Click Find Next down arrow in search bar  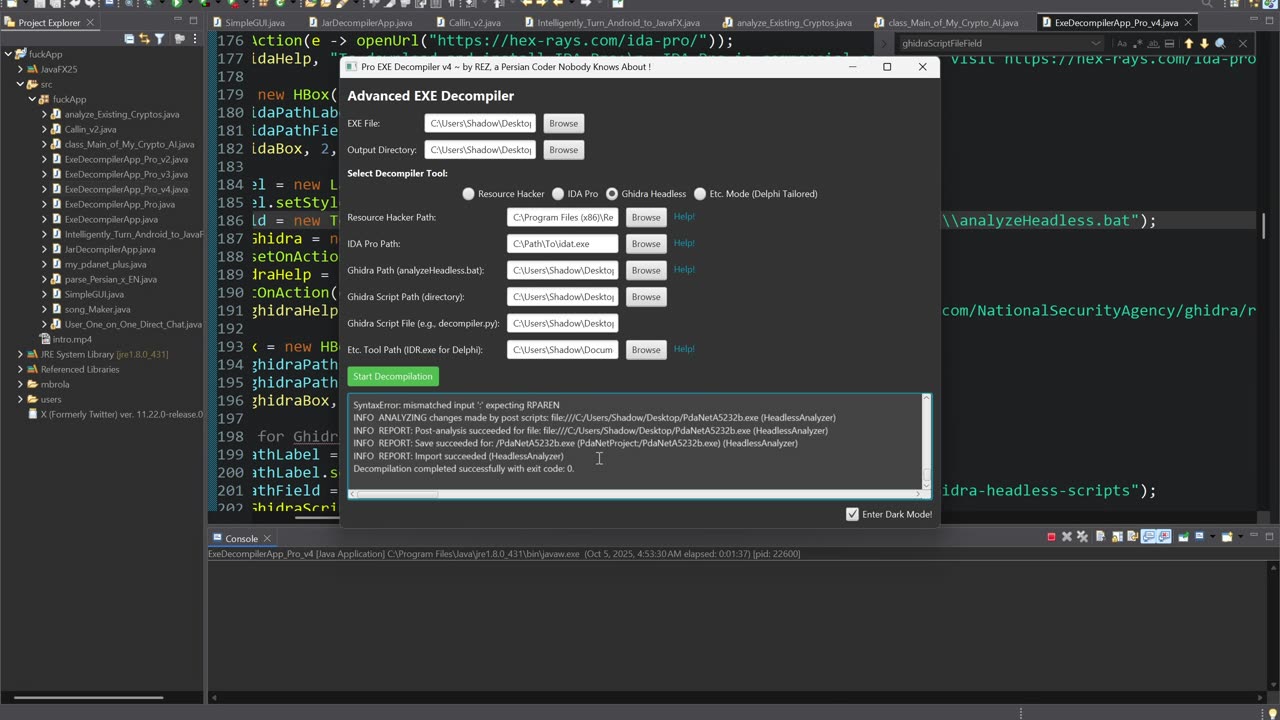(x=1204, y=43)
